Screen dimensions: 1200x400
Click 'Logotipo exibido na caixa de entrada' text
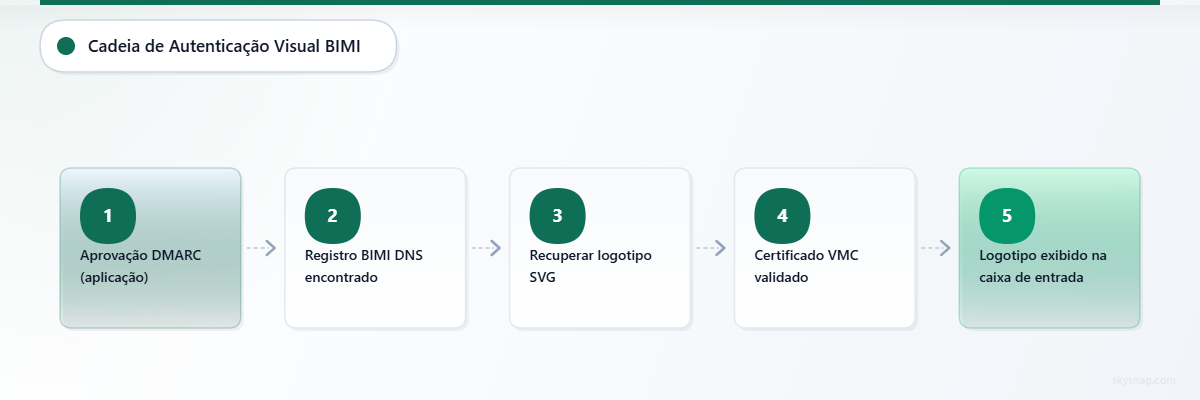(x=1043, y=266)
